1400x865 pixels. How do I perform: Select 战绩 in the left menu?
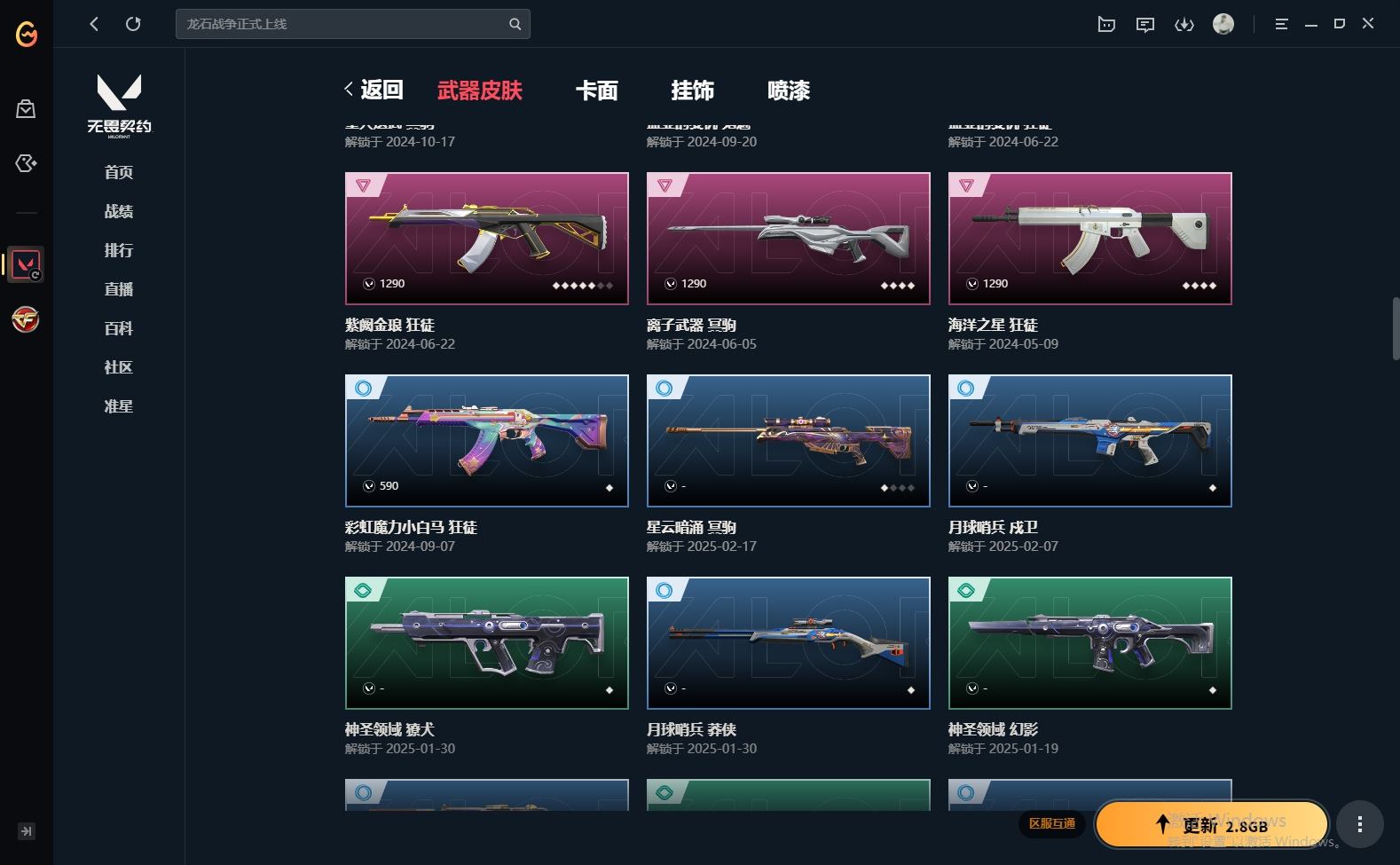click(119, 211)
